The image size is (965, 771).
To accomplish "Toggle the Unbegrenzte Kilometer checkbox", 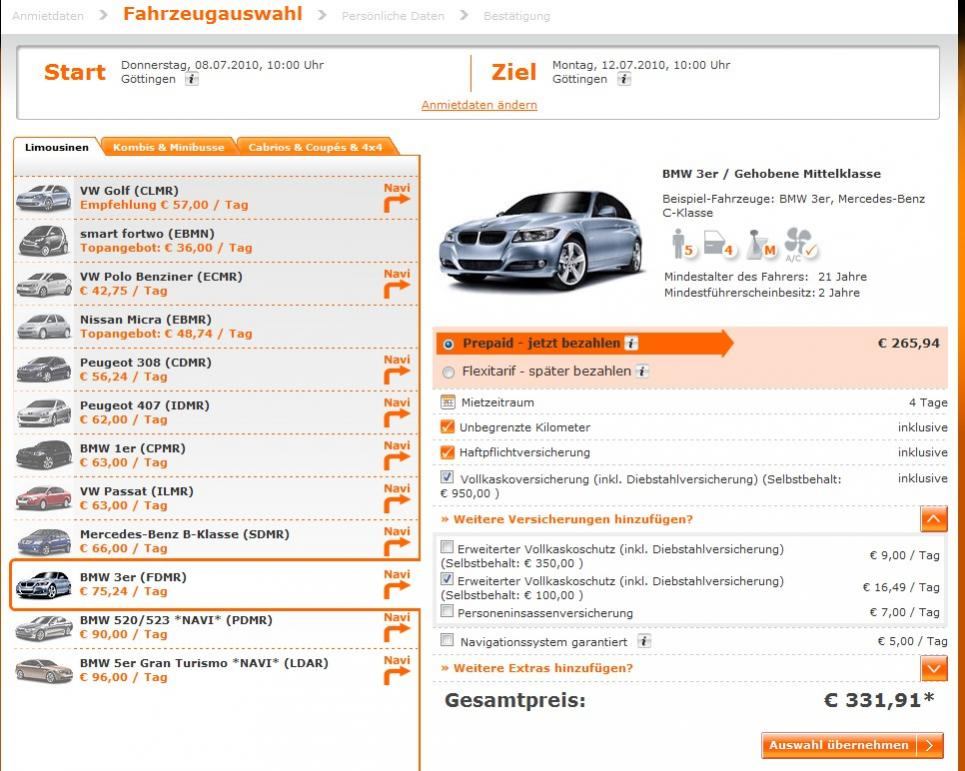I will [447, 427].
